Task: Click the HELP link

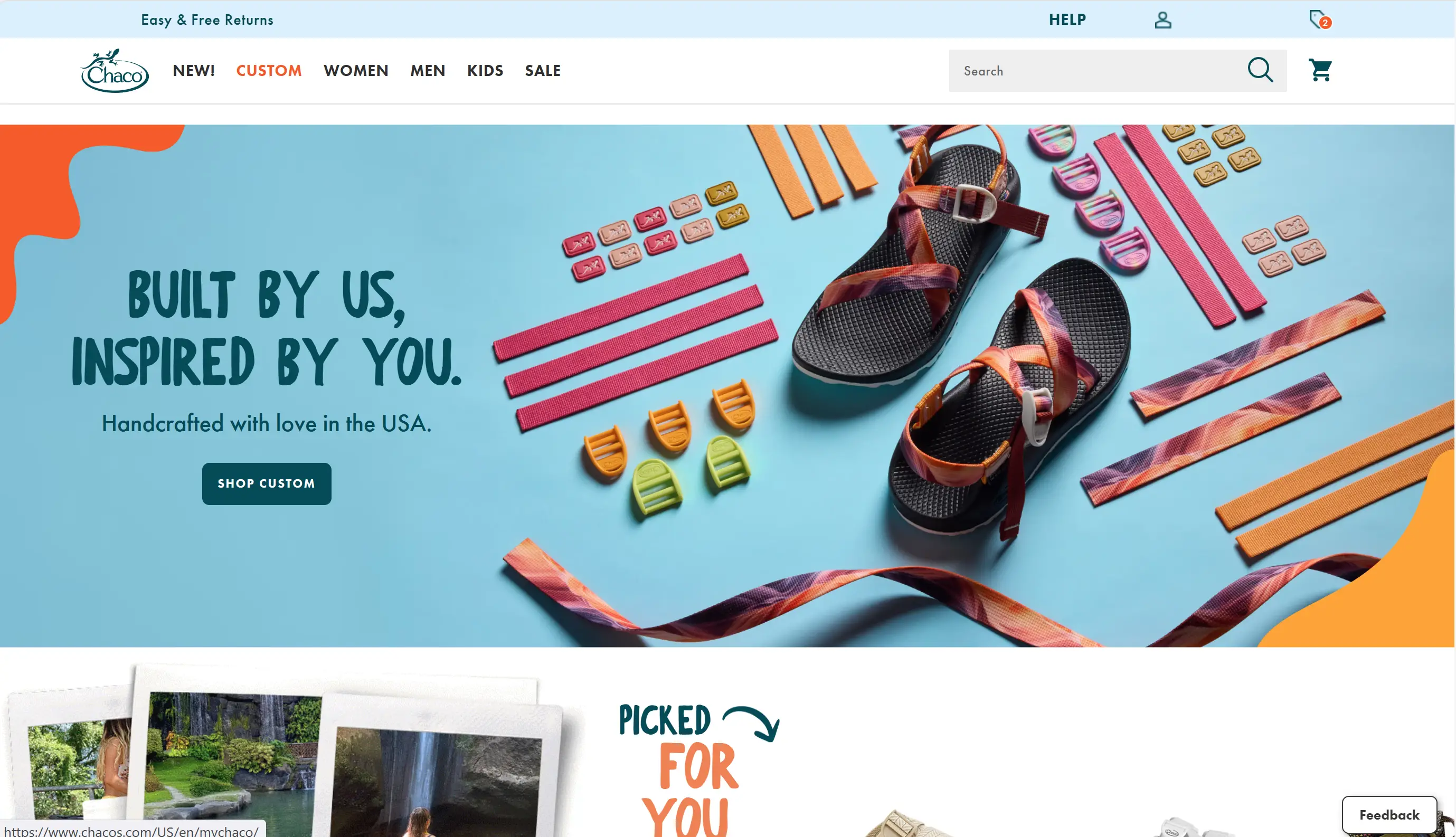Action: tap(1067, 20)
